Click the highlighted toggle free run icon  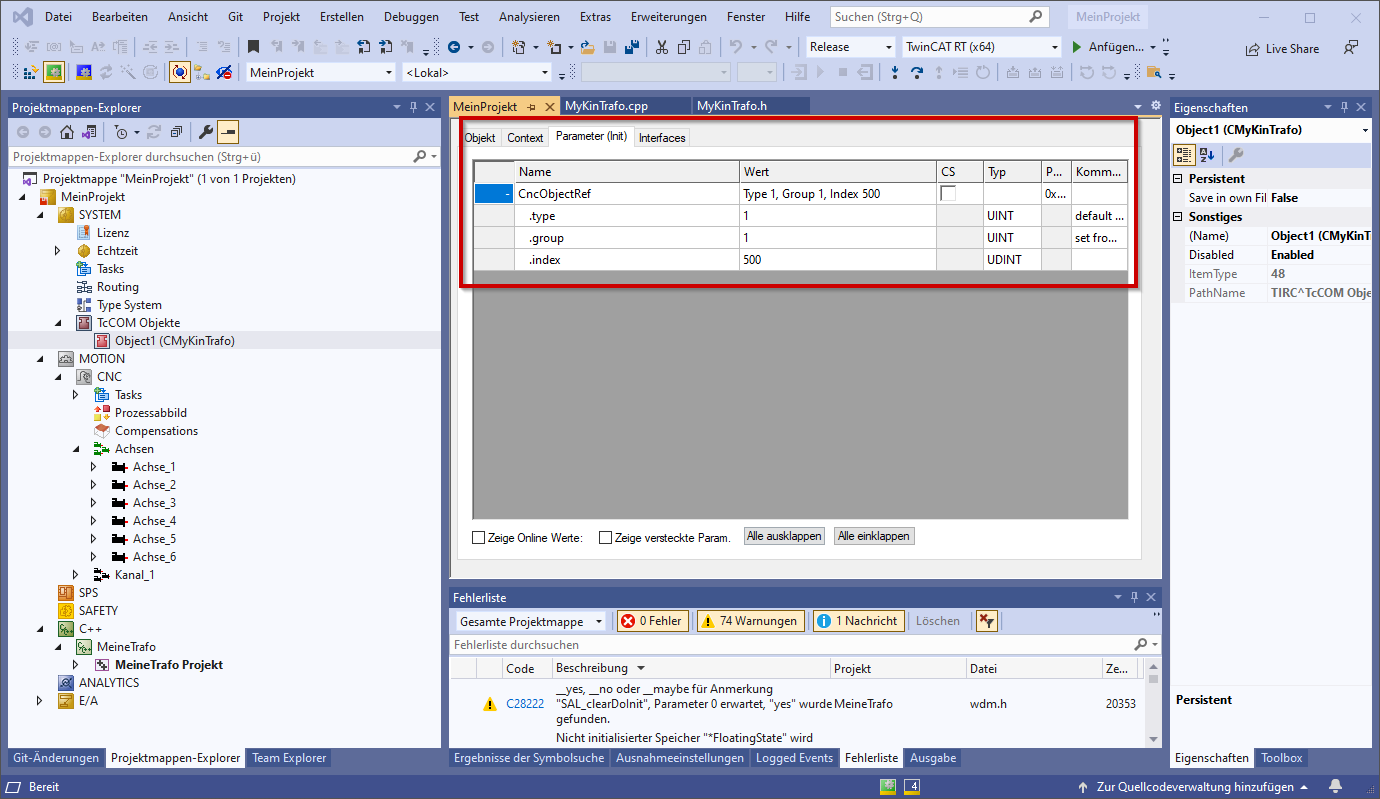[180, 72]
